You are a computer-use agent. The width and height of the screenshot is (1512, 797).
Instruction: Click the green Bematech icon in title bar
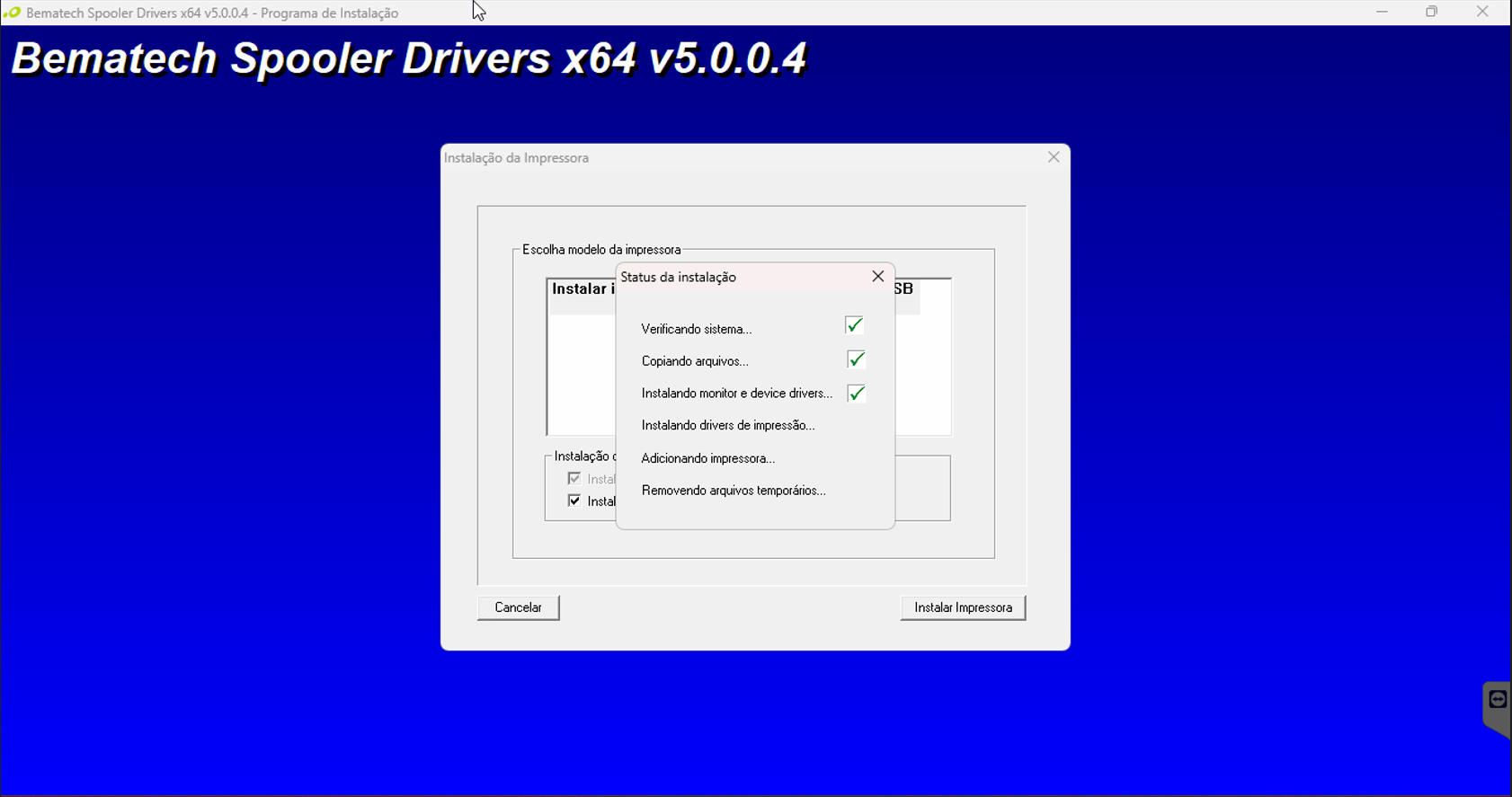[12, 13]
